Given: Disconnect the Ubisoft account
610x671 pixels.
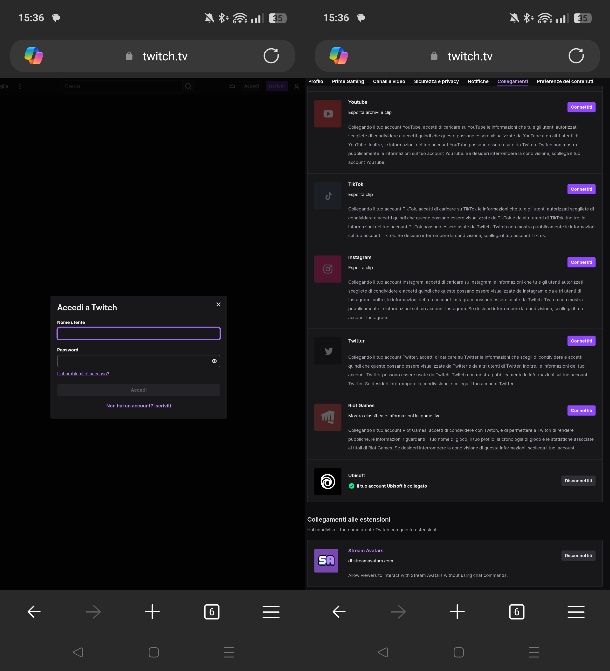Looking at the screenshot, I should [x=578, y=481].
